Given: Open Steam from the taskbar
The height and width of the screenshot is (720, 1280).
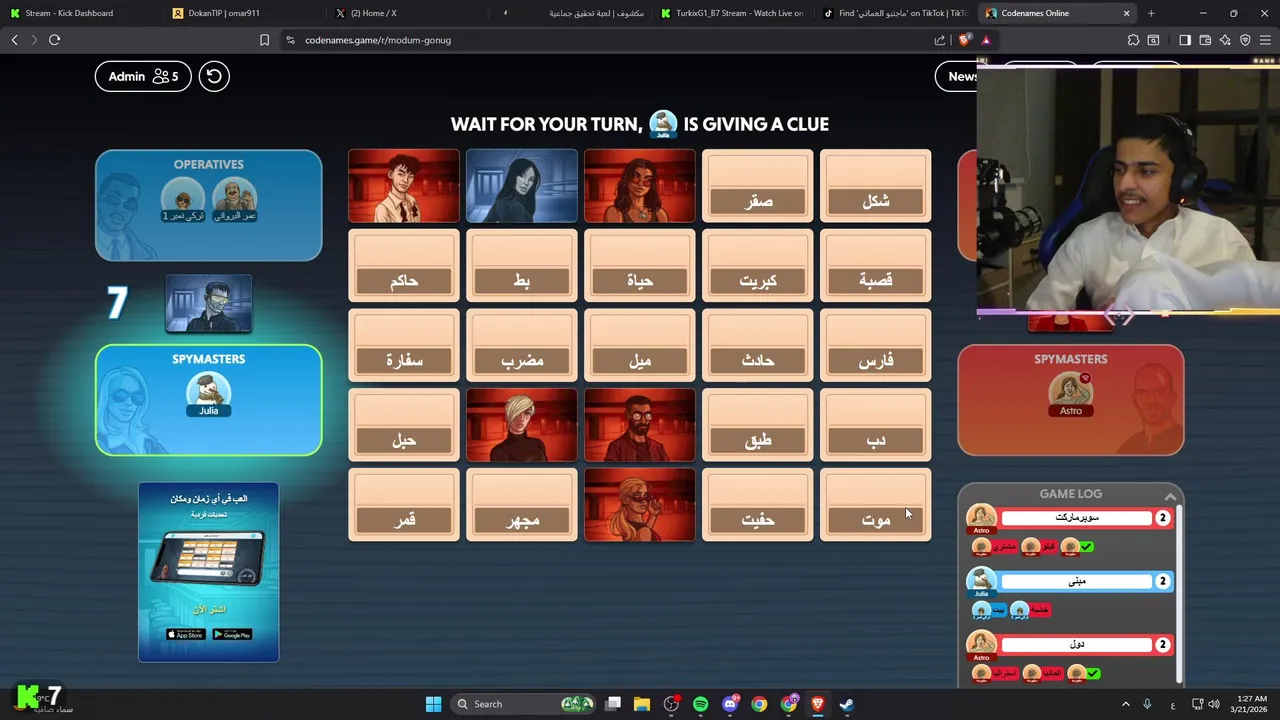Looking at the screenshot, I should (847, 704).
